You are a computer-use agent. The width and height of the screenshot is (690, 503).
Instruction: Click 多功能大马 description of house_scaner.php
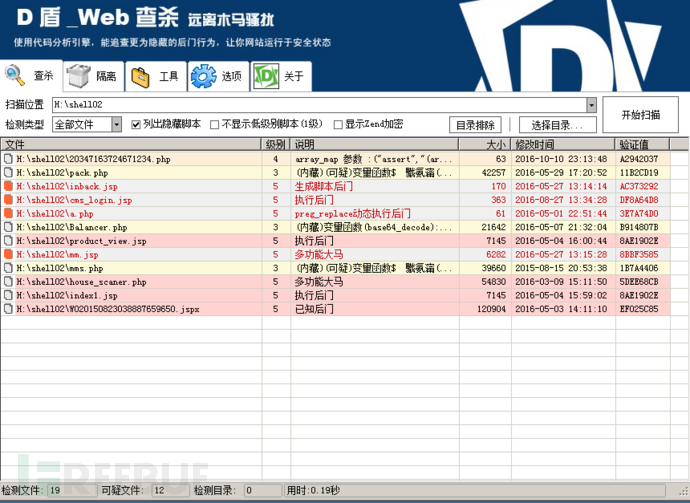click(319, 282)
